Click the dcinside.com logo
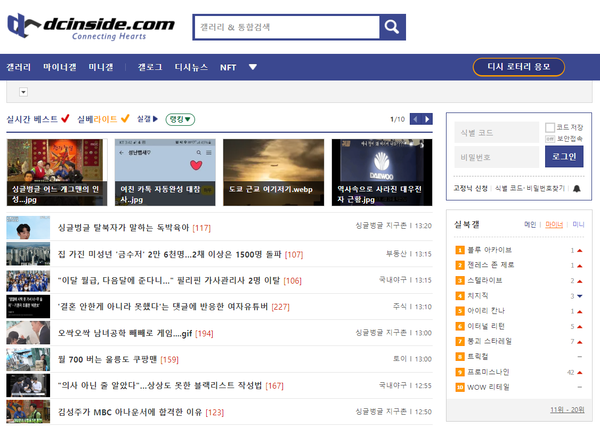The image size is (600, 427). [x=91, y=26]
